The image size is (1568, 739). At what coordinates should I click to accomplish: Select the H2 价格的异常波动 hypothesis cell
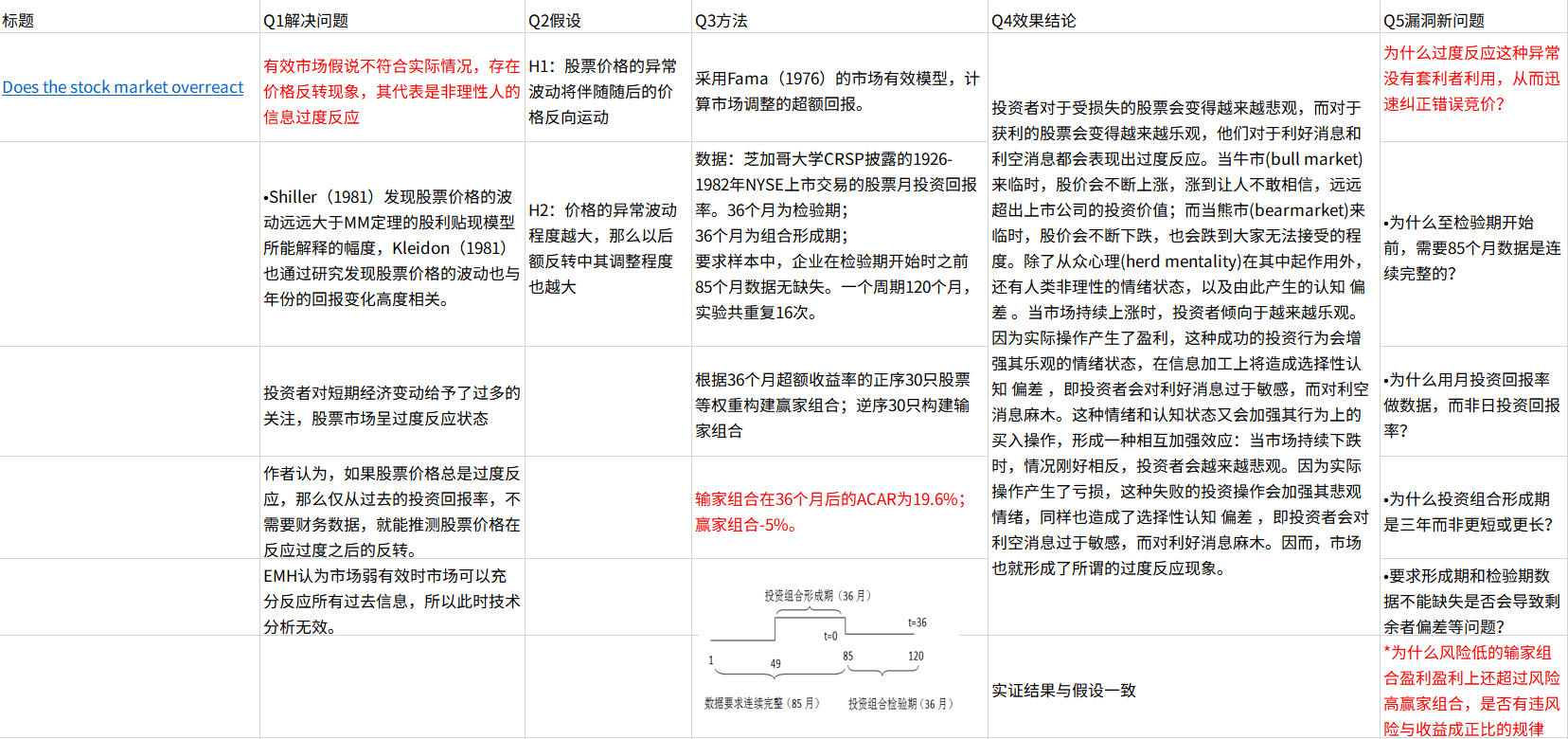point(602,247)
